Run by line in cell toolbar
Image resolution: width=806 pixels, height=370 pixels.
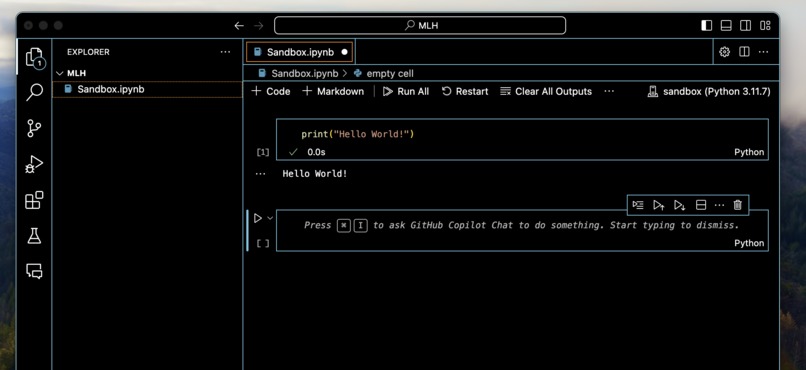pos(638,205)
